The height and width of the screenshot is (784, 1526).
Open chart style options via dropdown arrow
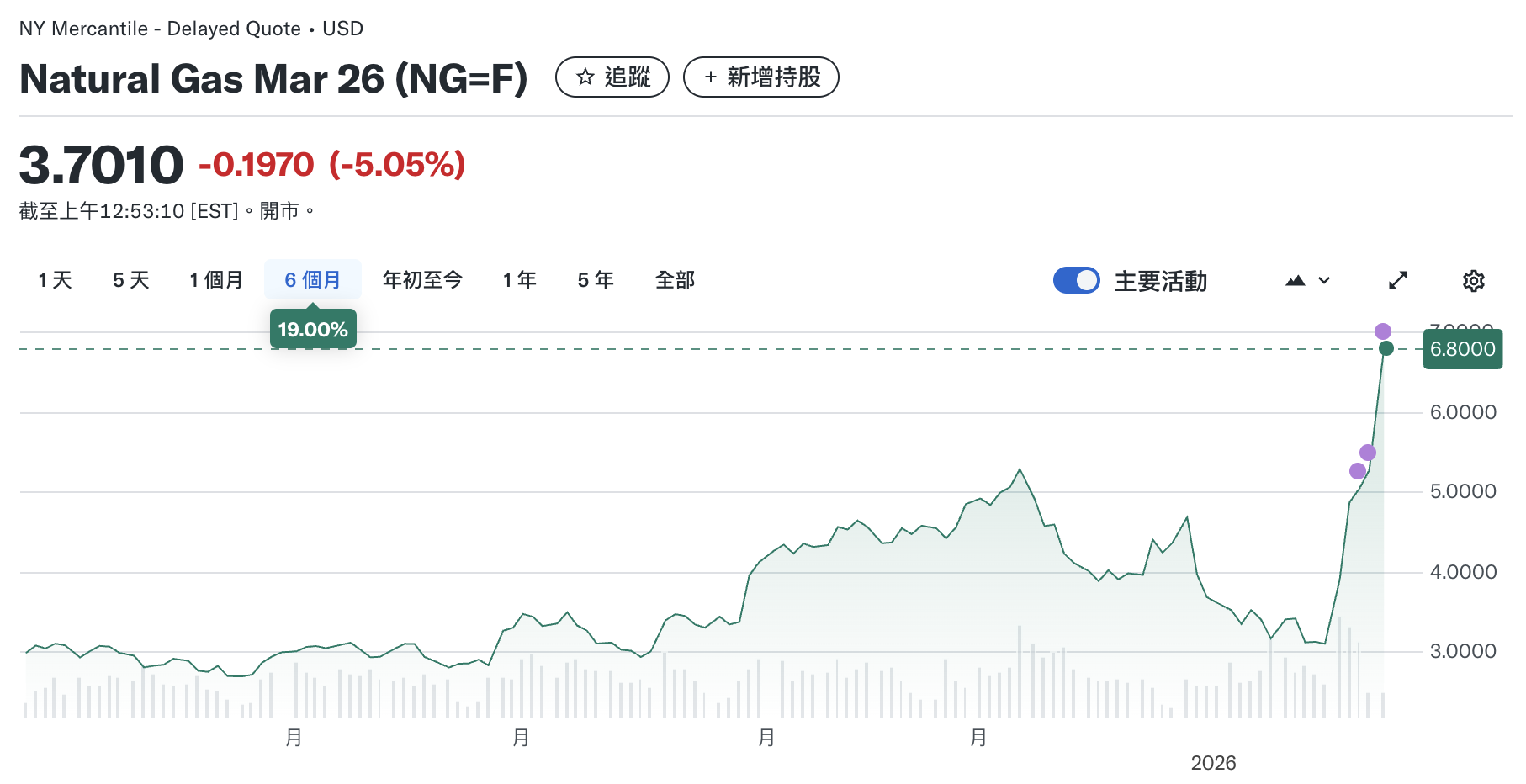click(x=1322, y=281)
